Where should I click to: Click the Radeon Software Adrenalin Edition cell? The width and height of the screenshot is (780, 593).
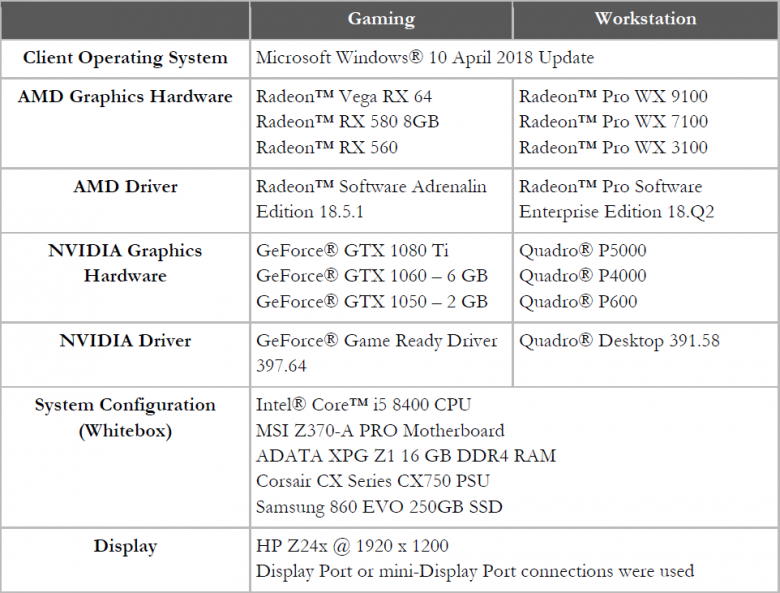click(371, 199)
